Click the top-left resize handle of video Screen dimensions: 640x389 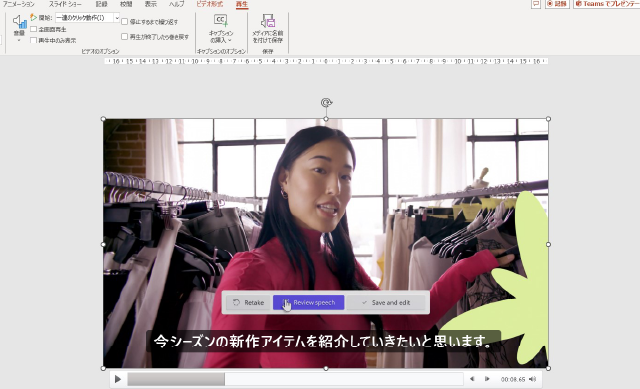tap(103, 119)
